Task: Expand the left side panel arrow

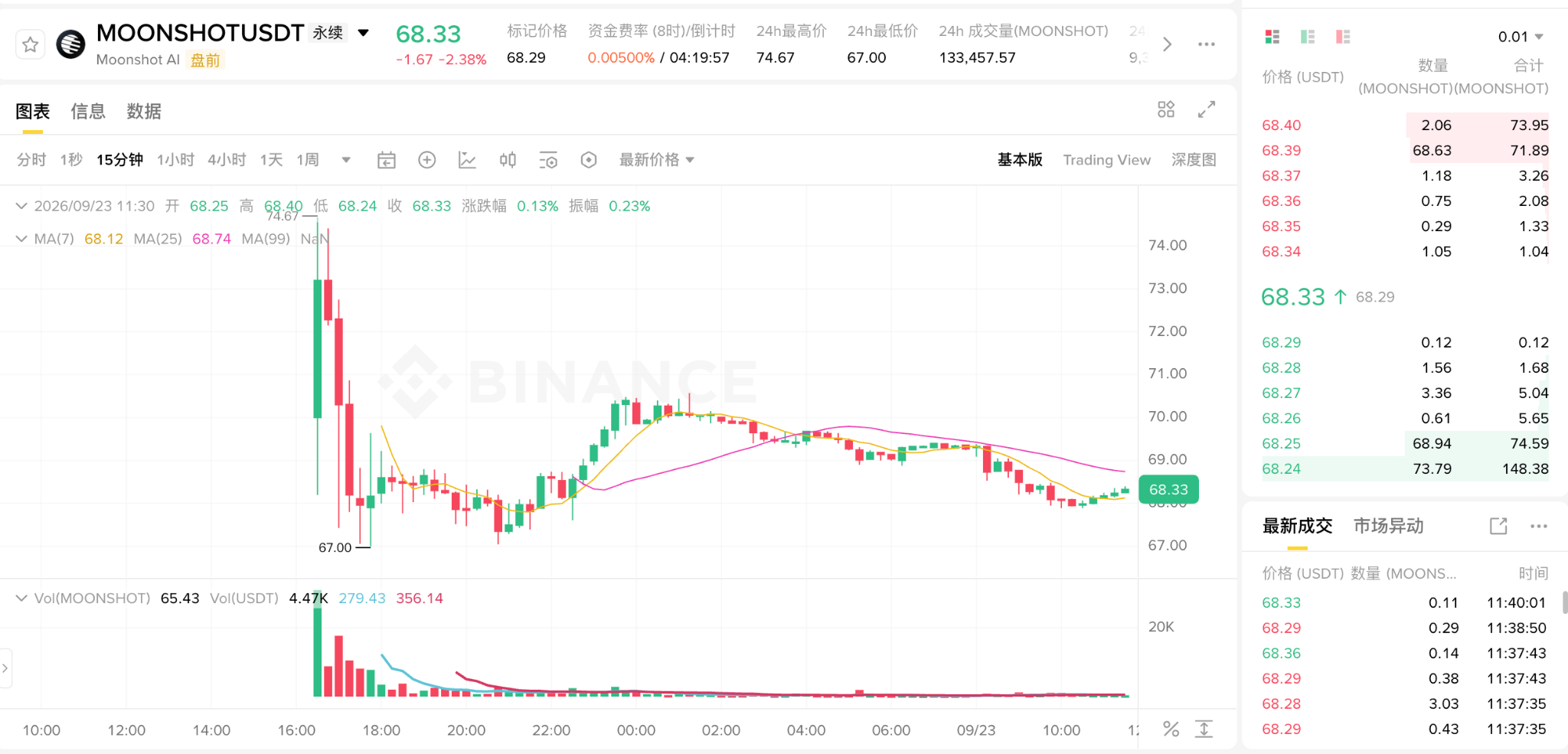Action: click(x=5, y=668)
